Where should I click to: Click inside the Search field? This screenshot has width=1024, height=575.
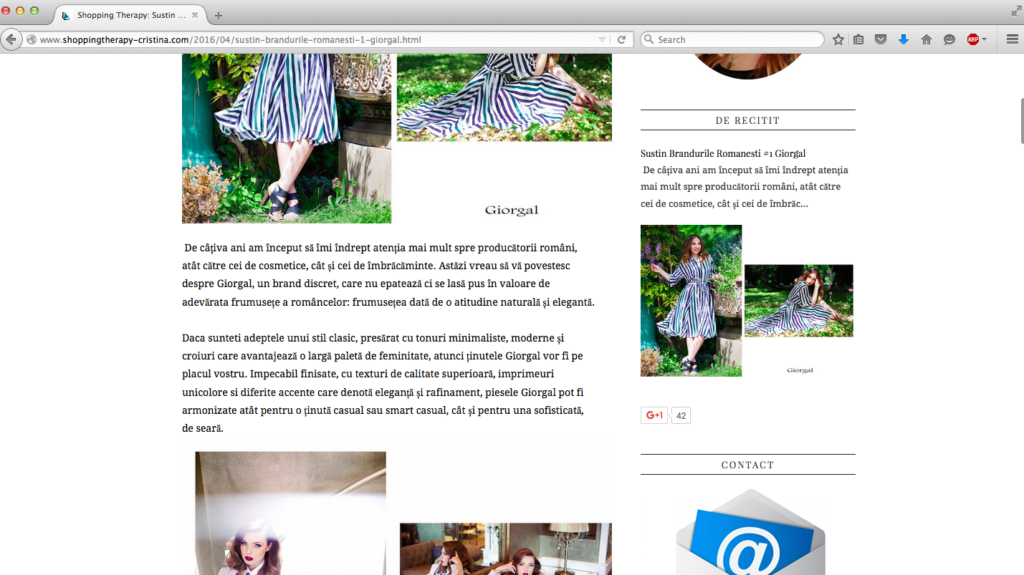tap(735, 40)
